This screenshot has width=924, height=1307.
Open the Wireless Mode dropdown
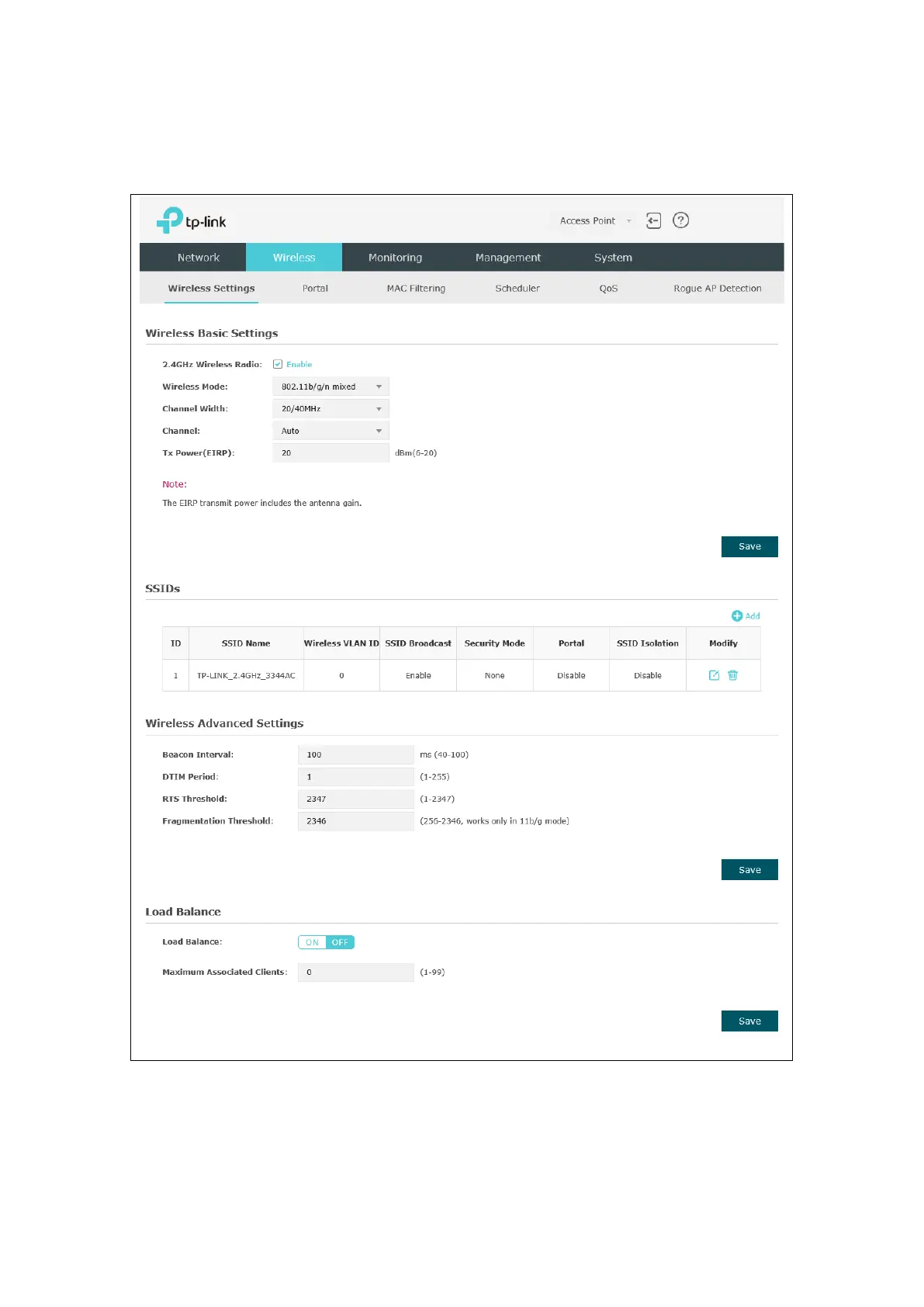click(330, 387)
